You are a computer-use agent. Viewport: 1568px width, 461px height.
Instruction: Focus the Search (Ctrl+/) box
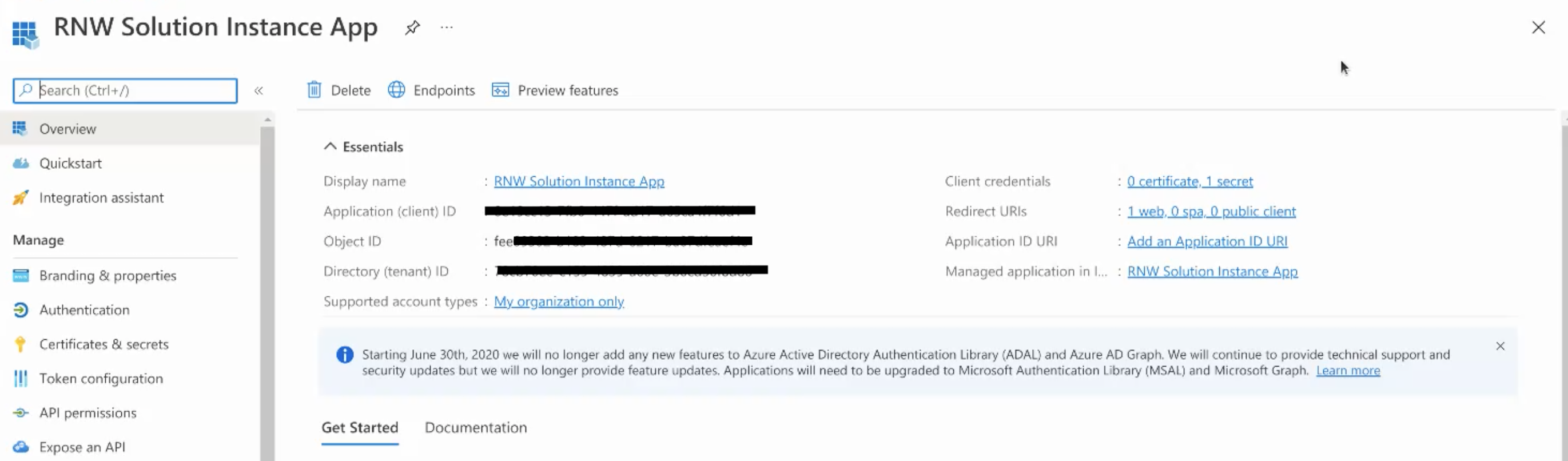click(x=125, y=90)
